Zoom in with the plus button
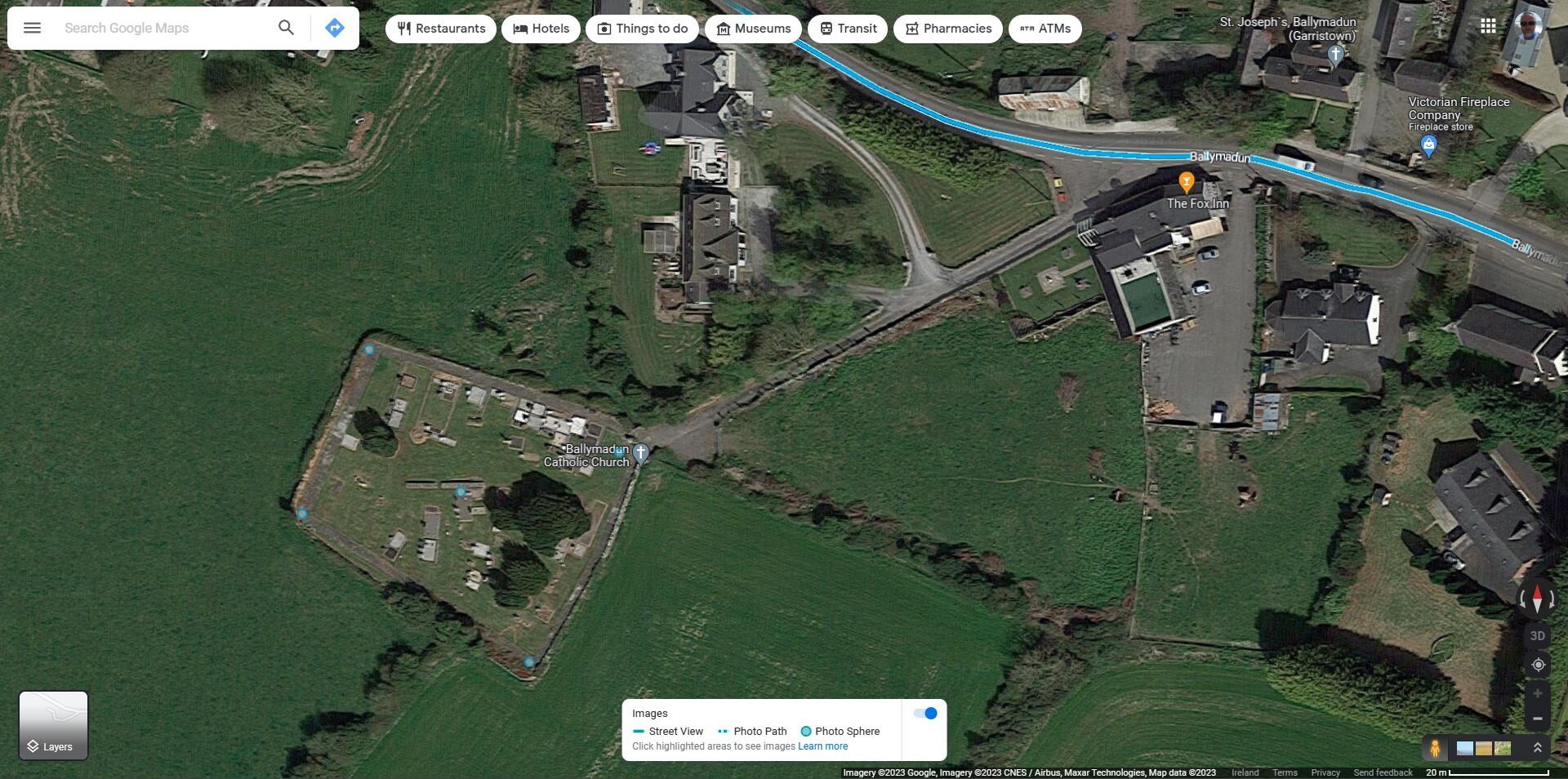Screen dimensions: 1568x779 pyautogui.click(x=1538, y=693)
